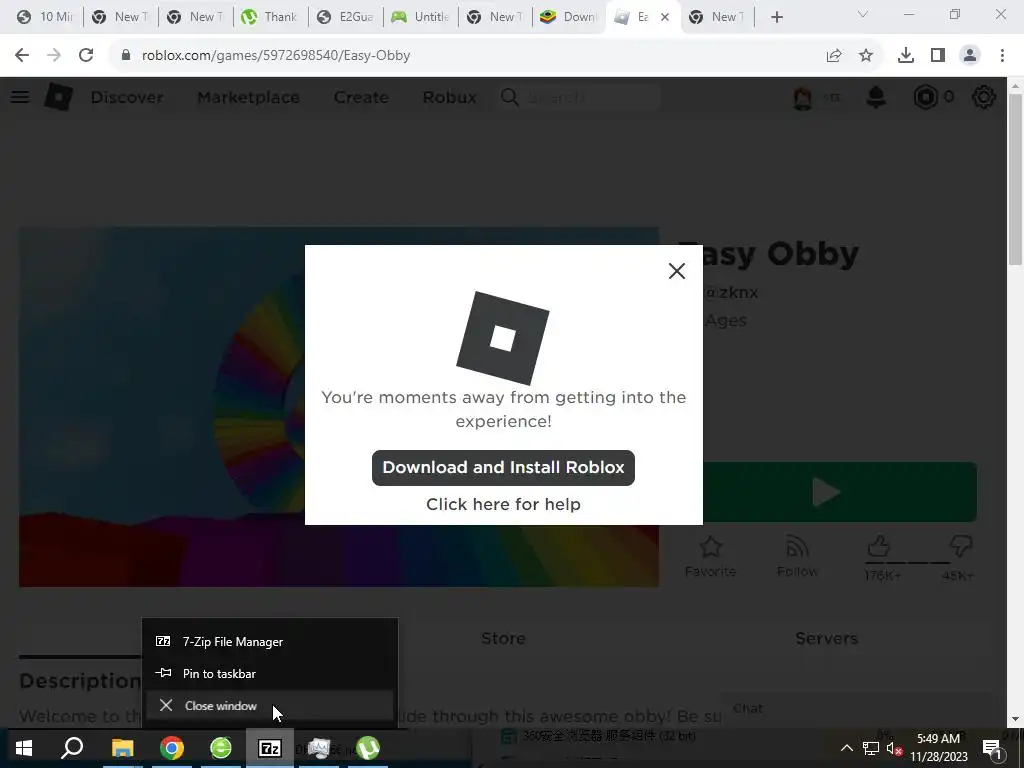Share this page via share icon
This screenshot has width=1024, height=768.
pos(834,56)
